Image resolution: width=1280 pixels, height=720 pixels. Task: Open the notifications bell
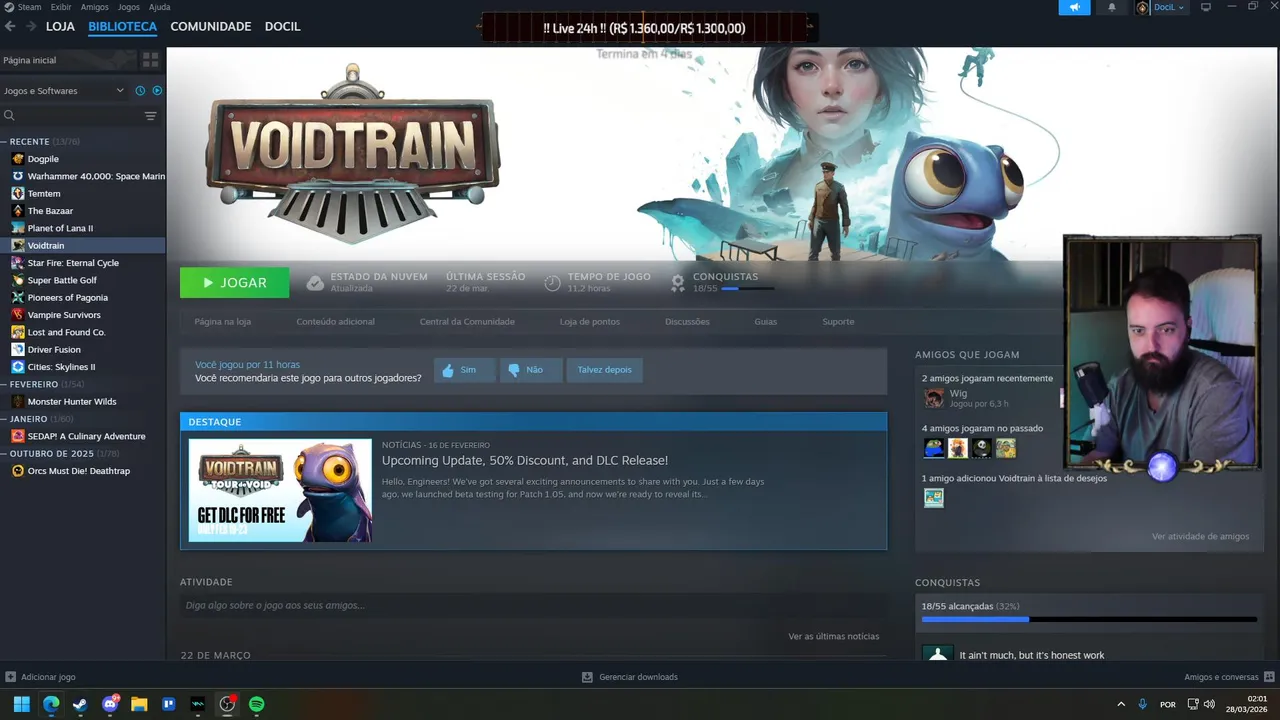coord(1112,7)
